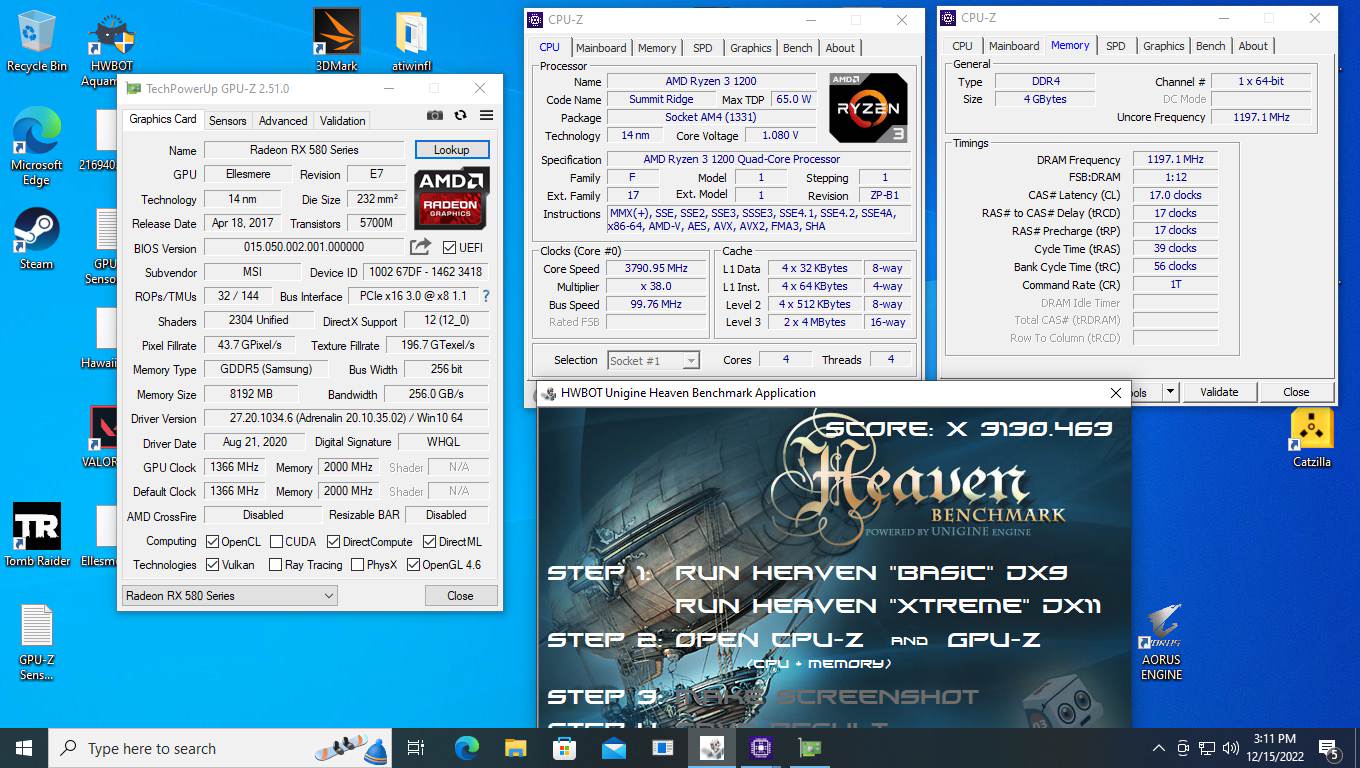Open the Tools dropdown arrow beside Validate
Viewport: 1360px width, 768px height.
(x=1171, y=392)
